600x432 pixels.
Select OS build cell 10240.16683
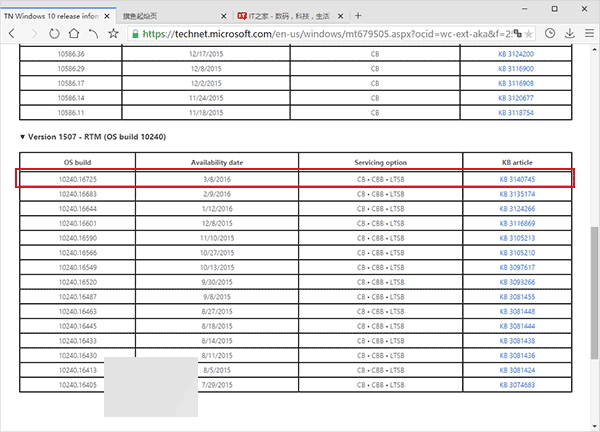point(78,194)
